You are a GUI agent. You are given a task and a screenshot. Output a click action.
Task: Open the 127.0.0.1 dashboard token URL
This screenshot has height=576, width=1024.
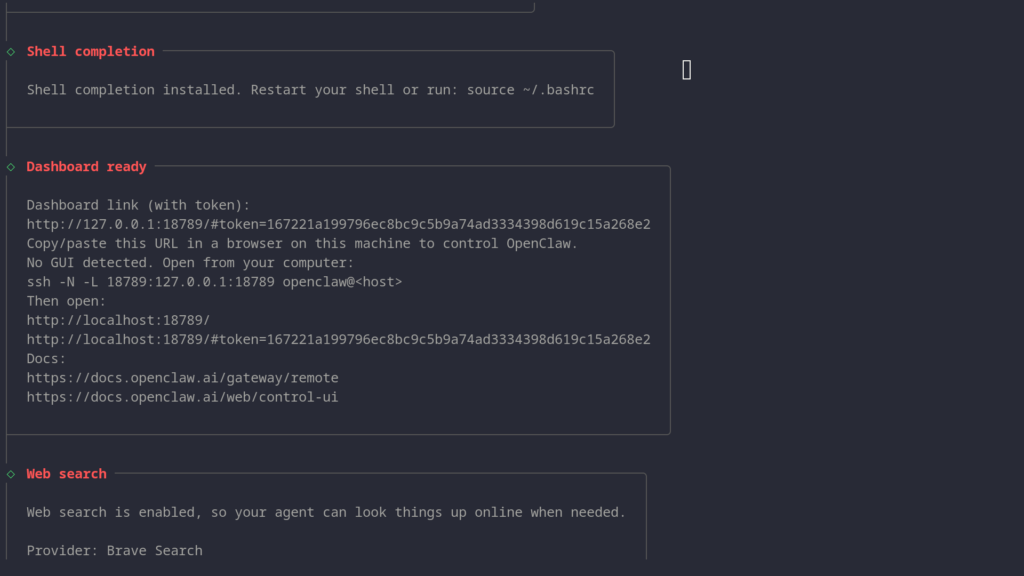click(x=338, y=224)
